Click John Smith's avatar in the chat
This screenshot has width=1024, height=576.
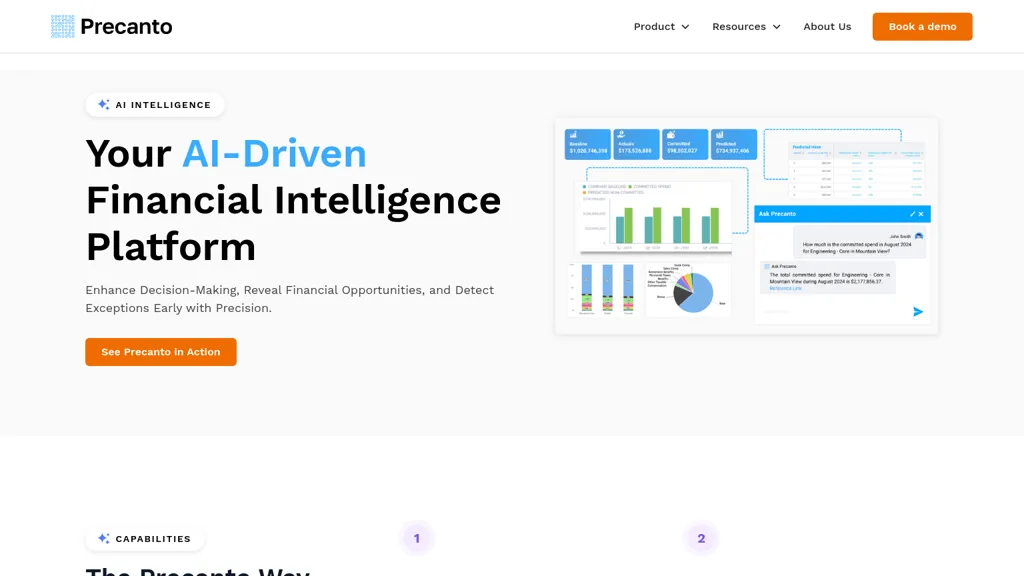tap(919, 236)
